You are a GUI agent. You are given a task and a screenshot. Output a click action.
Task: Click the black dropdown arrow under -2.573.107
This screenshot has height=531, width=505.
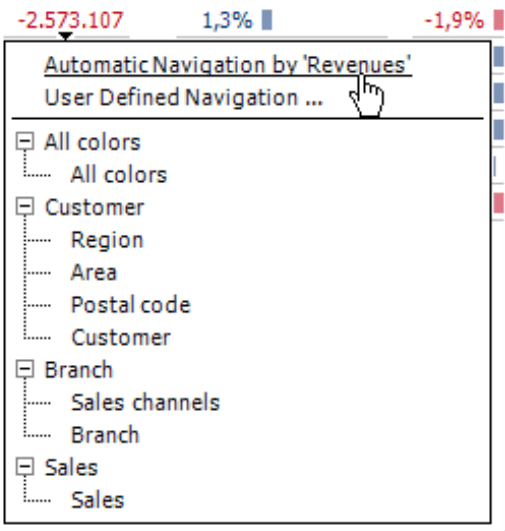click(x=65, y=36)
